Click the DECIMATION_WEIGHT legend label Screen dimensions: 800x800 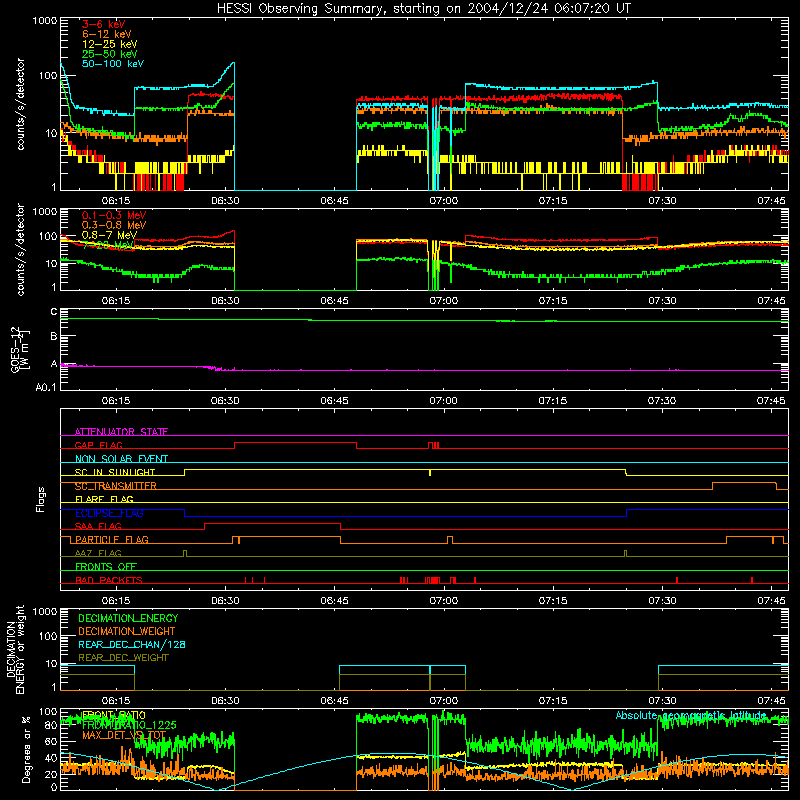pos(127,631)
